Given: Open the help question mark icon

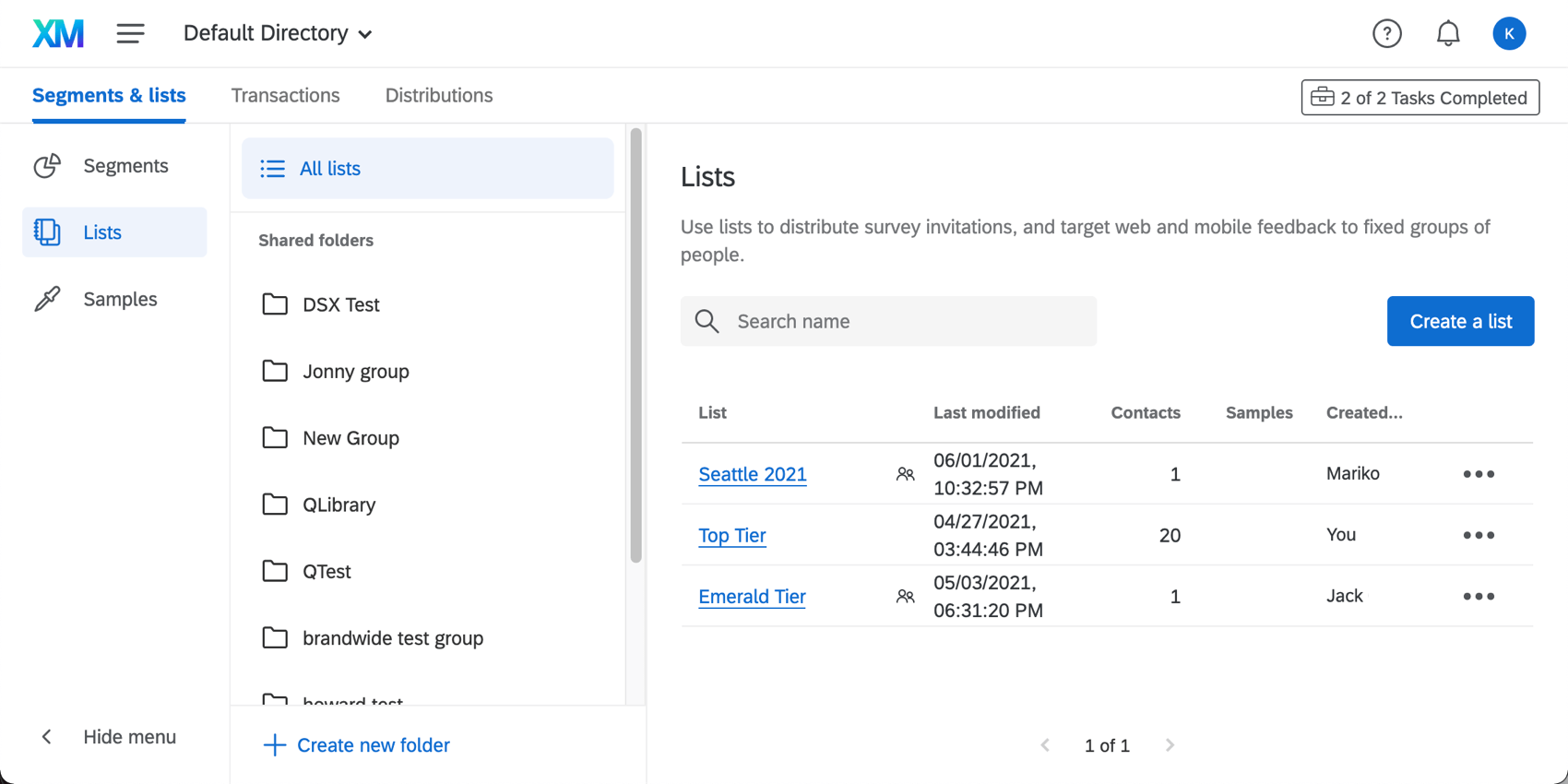Looking at the screenshot, I should coord(1386,34).
